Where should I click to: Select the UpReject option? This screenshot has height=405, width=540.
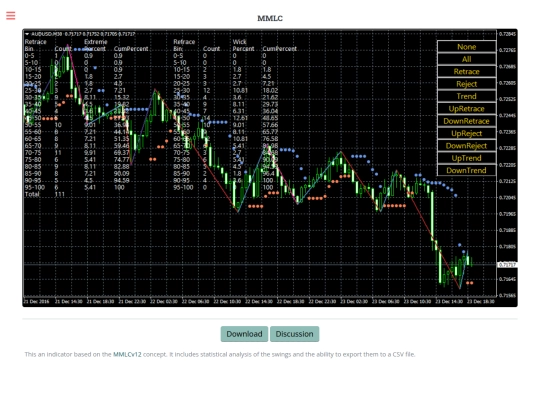(467, 134)
